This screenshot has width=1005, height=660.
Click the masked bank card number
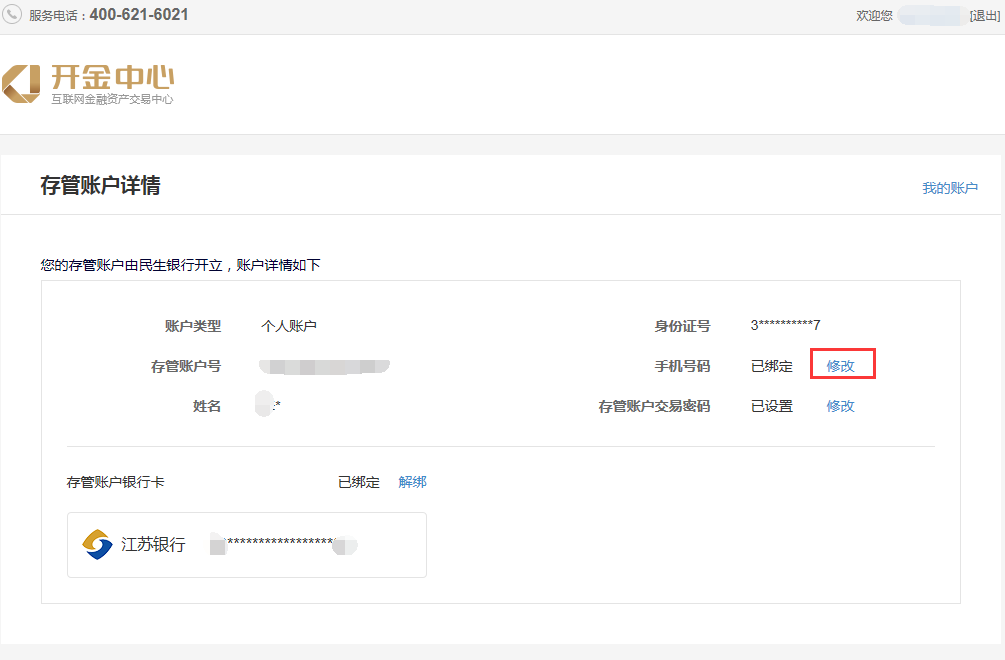[x=282, y=545]
